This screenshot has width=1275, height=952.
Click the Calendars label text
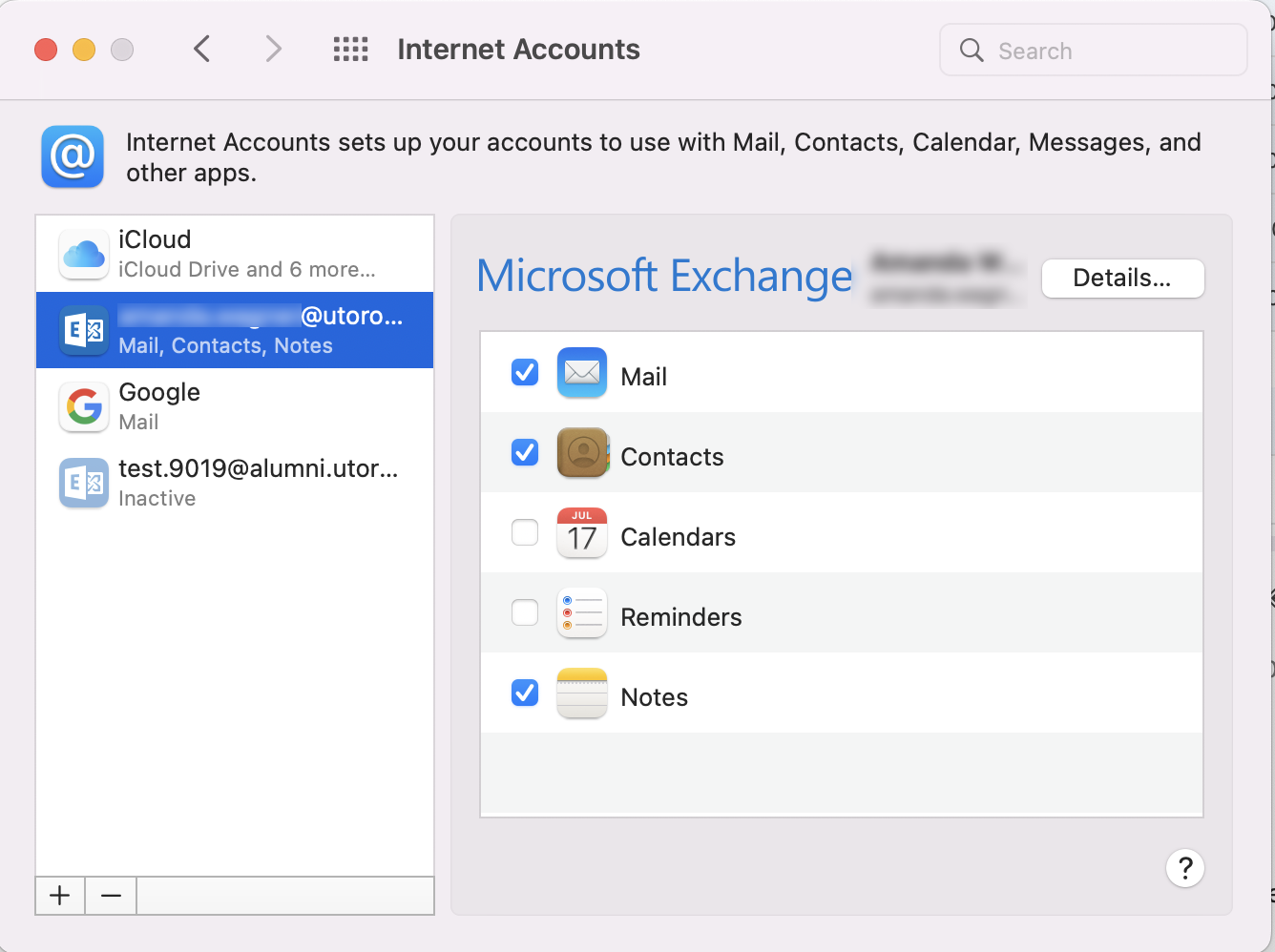click(679, 537)
